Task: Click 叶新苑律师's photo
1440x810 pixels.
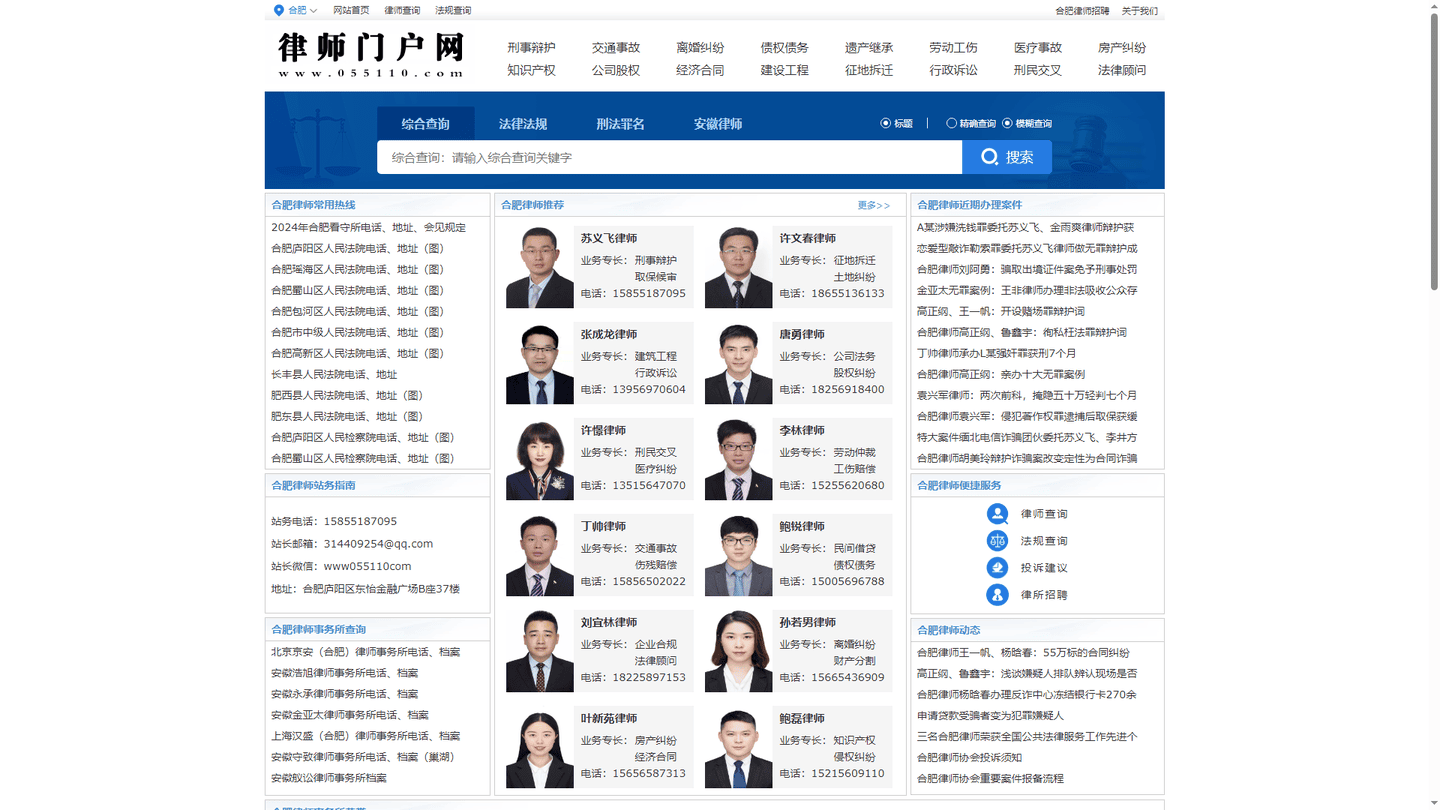Action: click(x=540, y=747)
